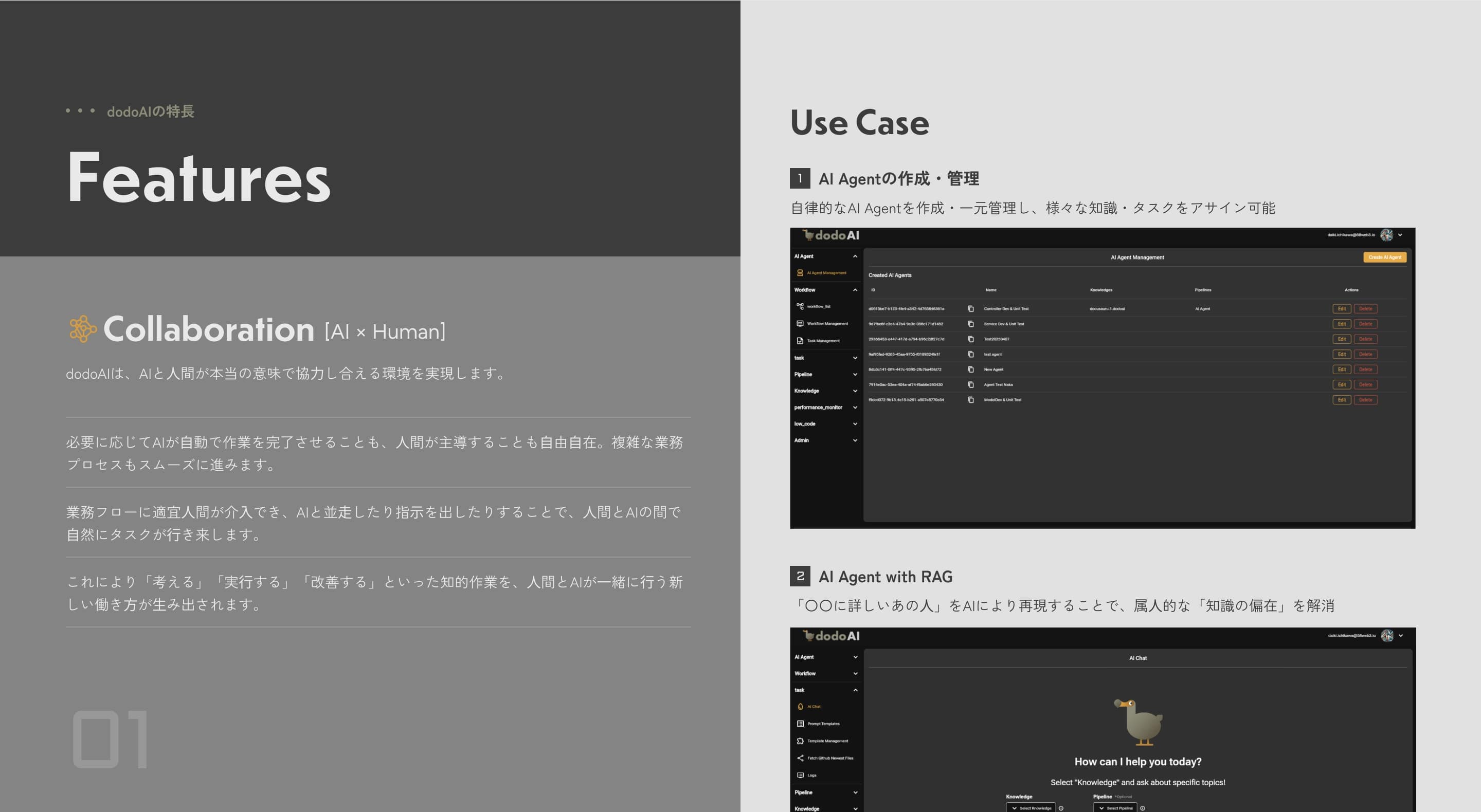Click the dodo bird illustration in AI Chat

[1139, 723]
